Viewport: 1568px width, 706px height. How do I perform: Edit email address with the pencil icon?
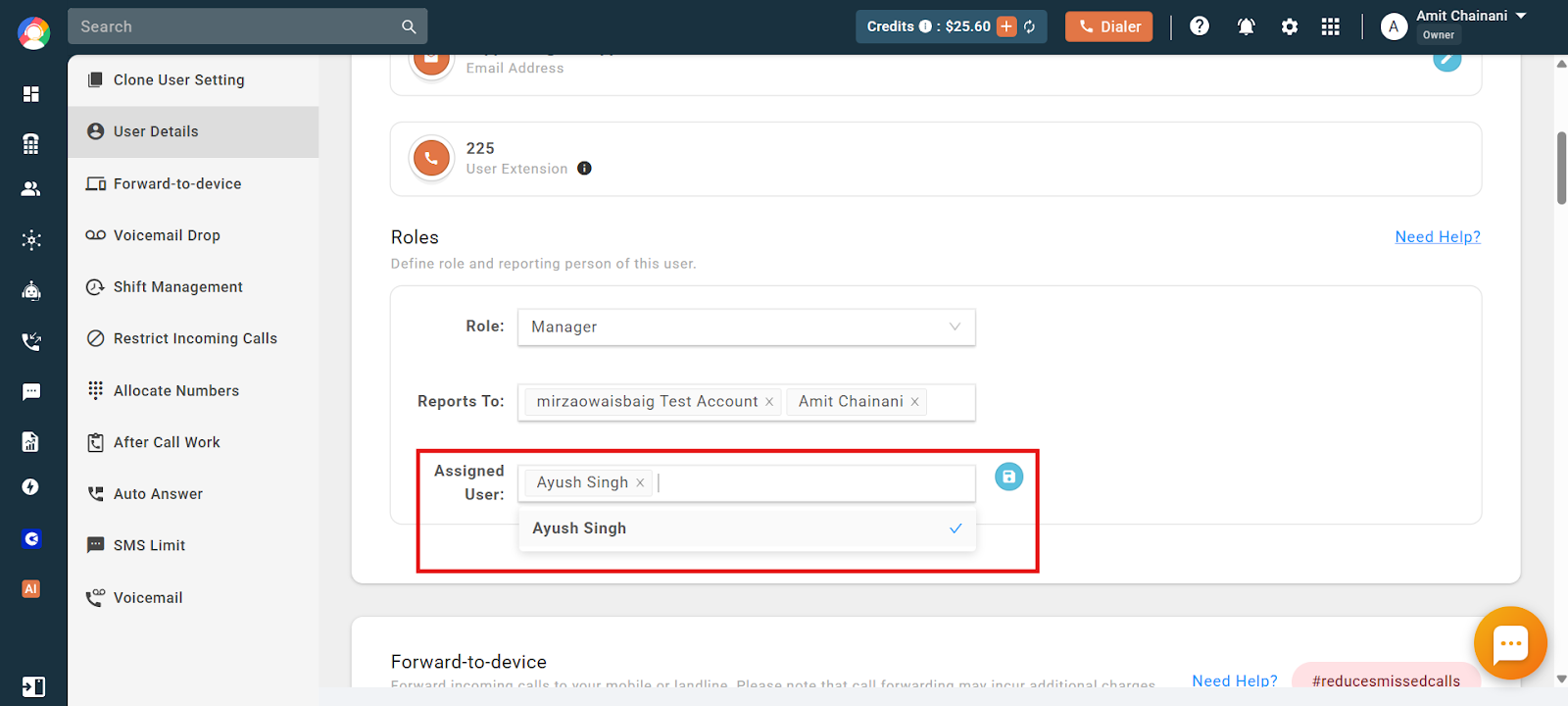point(1446,61)
